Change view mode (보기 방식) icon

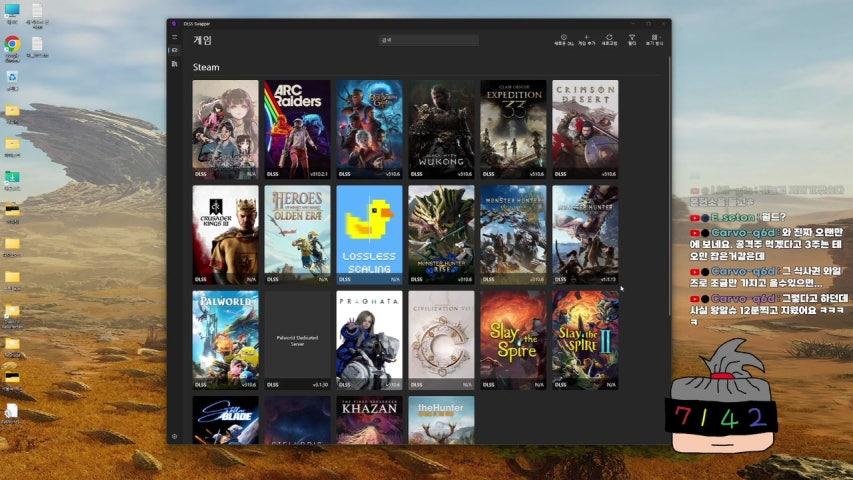pyautogui.click(x=654, y=40)
